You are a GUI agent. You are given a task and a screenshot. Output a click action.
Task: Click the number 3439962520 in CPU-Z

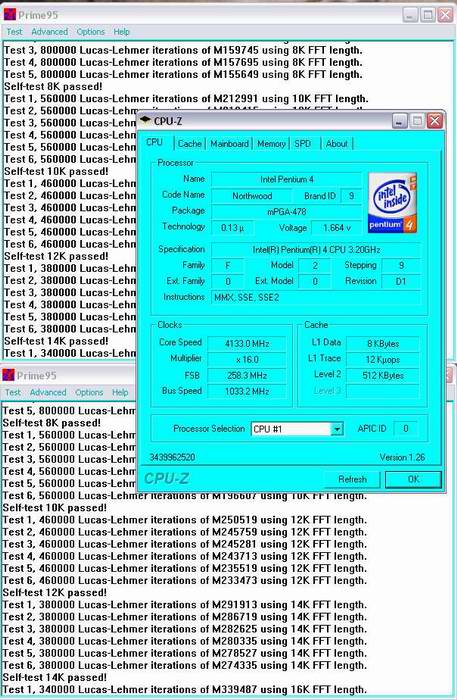tap(172, 457)
